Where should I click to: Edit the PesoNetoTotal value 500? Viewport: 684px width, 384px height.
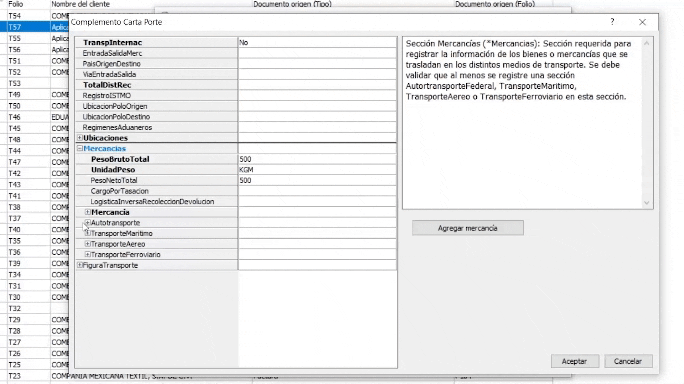tap(317, 180)
